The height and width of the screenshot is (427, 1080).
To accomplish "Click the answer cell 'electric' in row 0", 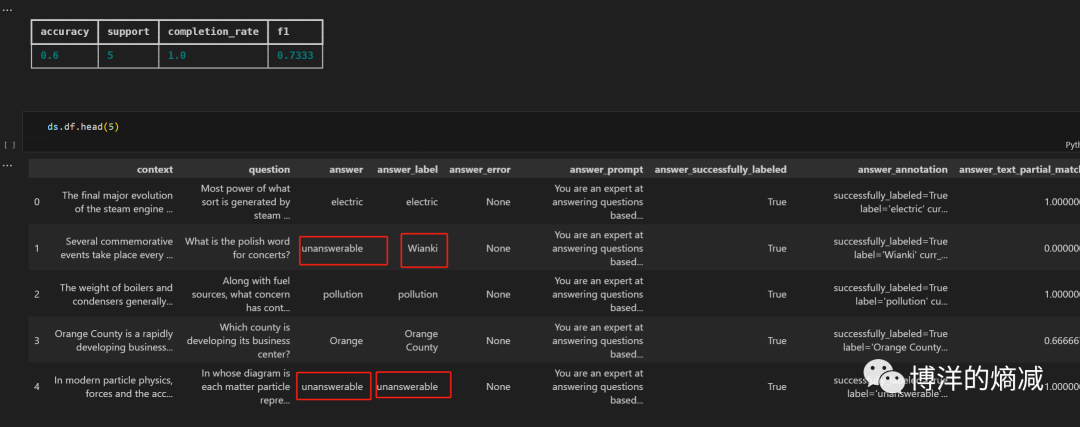I will coord(346,202).
